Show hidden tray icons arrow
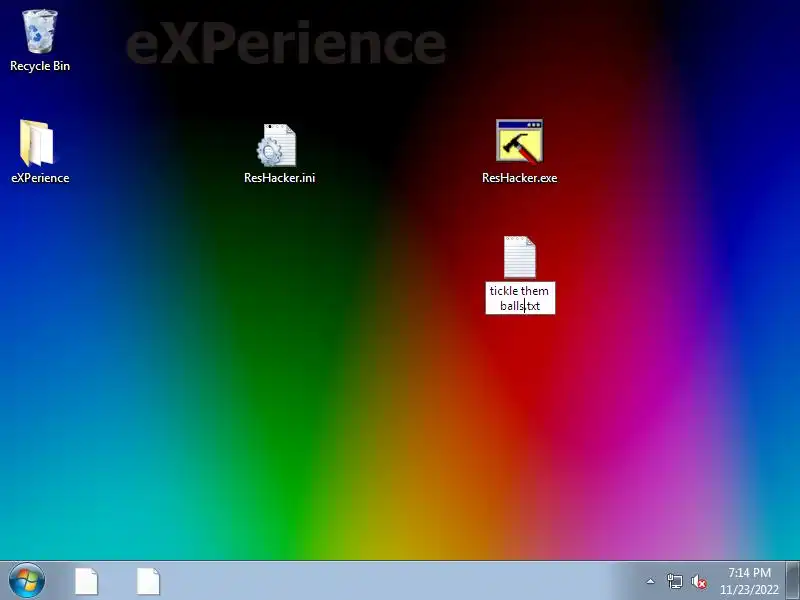 coord(651,581)
